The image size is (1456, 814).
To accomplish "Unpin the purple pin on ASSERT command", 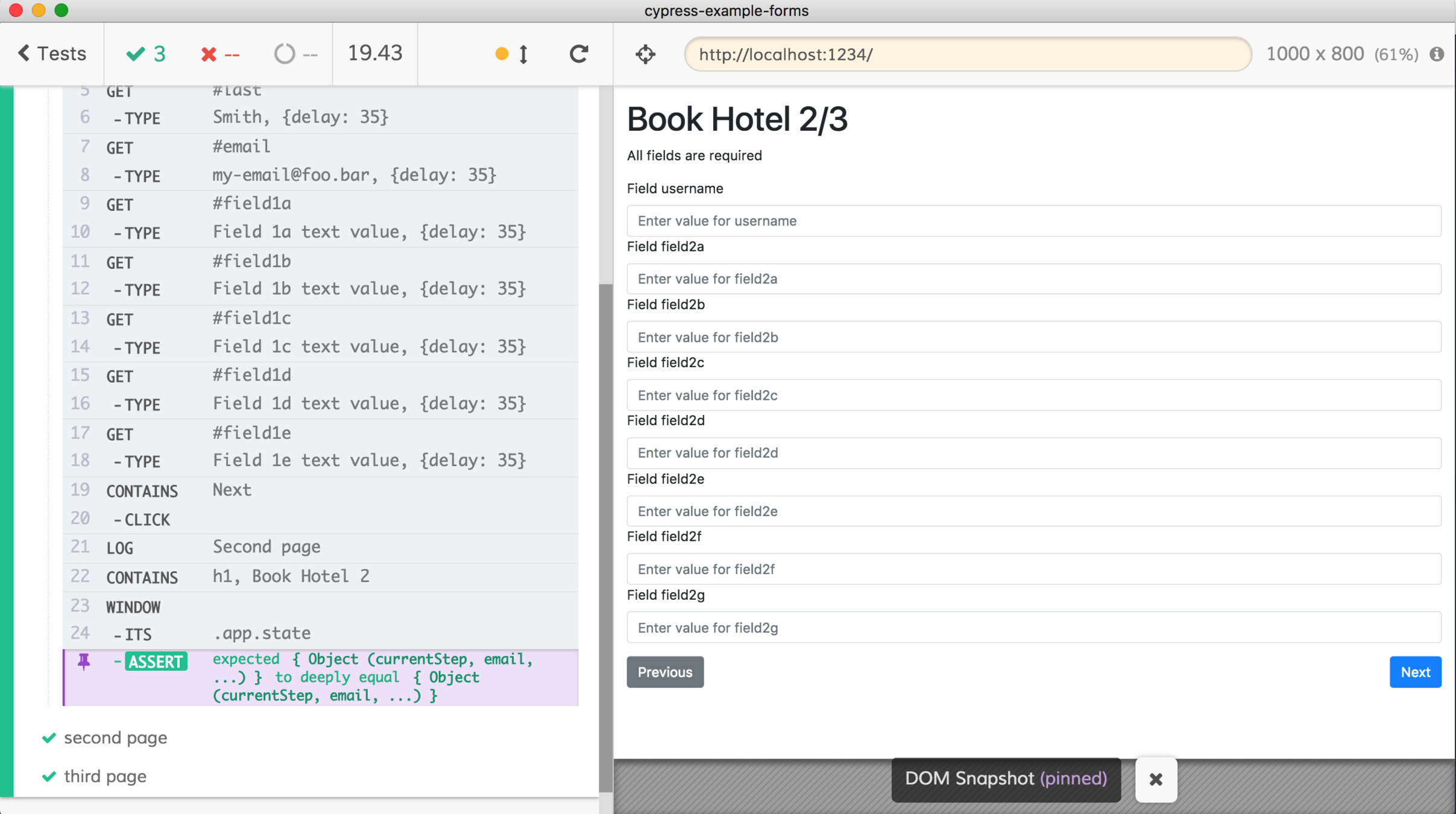I will point(84,661).
